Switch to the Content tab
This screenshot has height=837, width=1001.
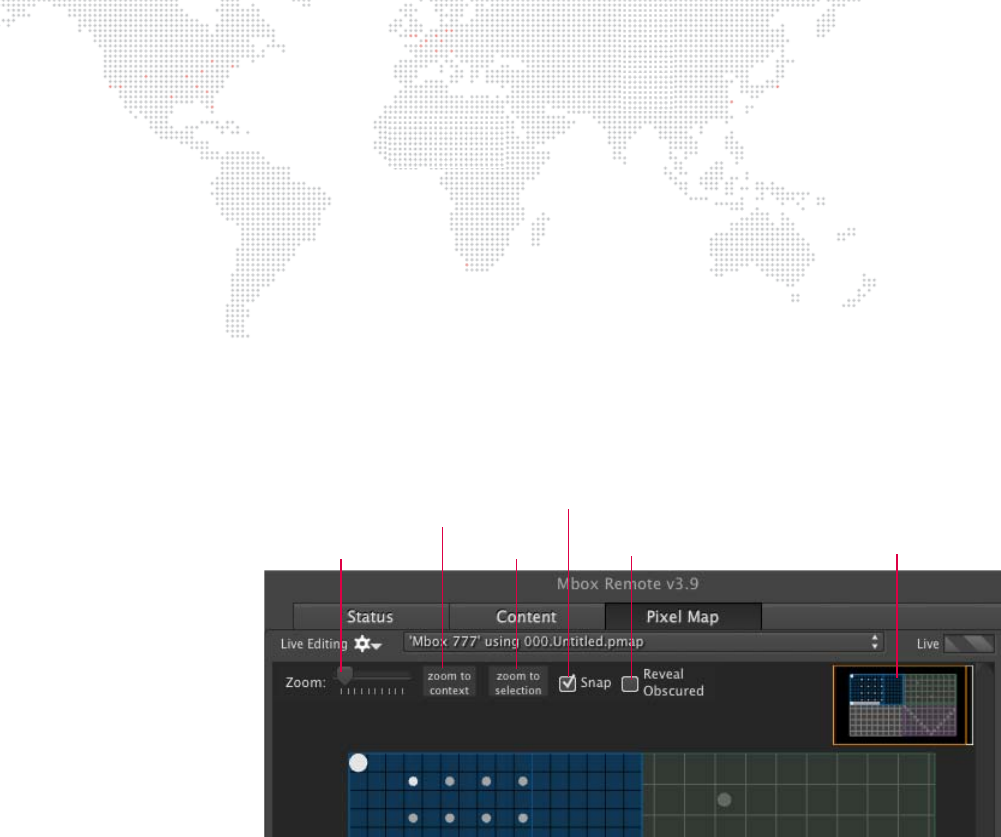(x=527, y=617)
